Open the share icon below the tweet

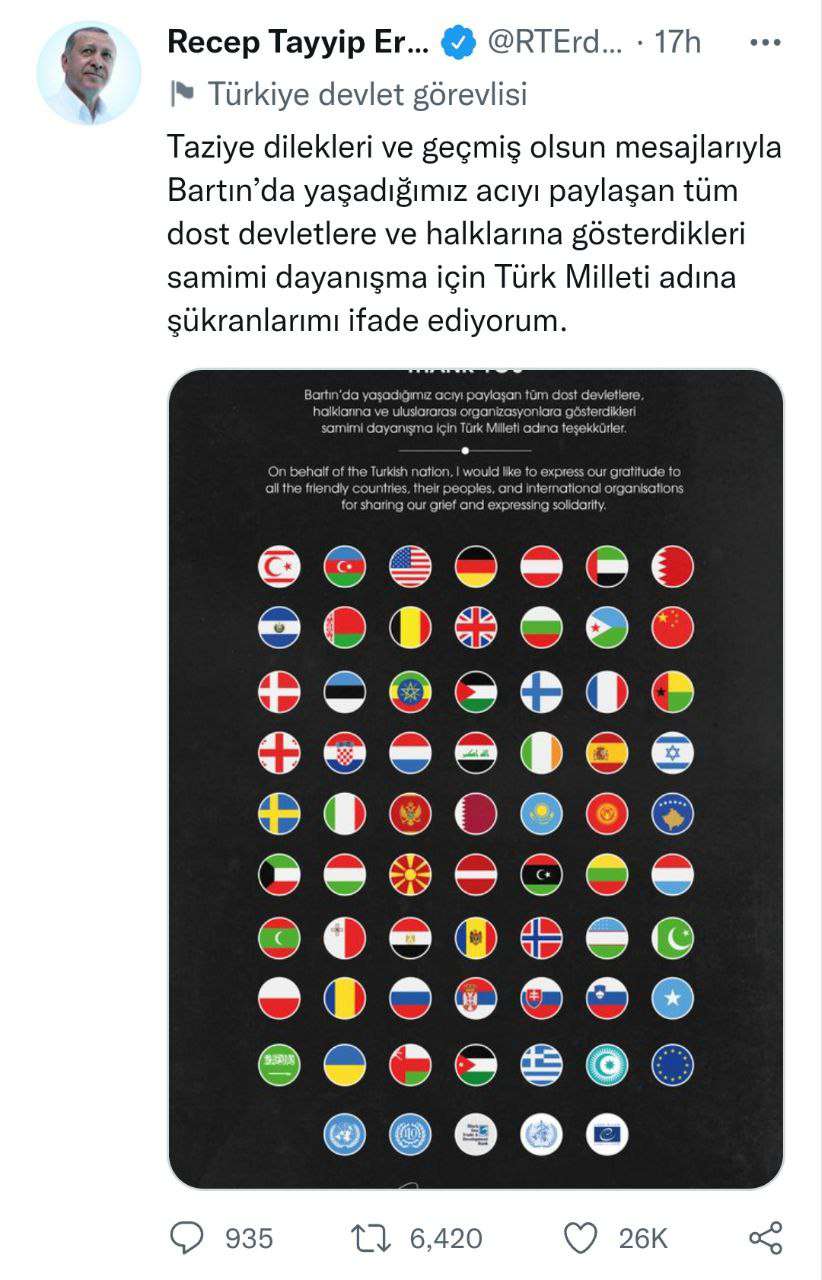click(765, 1238)
